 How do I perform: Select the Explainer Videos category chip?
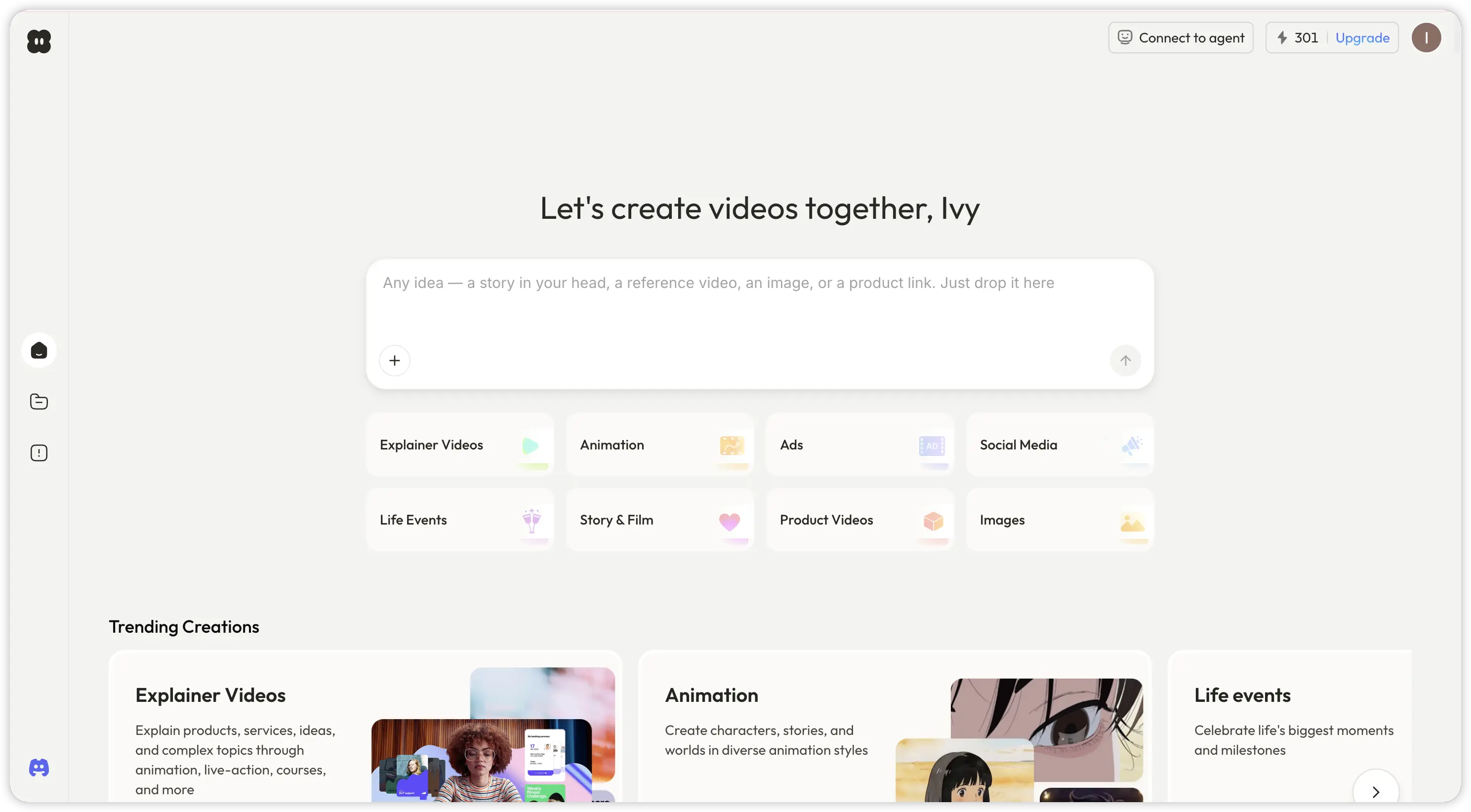(x=460, y=445)
